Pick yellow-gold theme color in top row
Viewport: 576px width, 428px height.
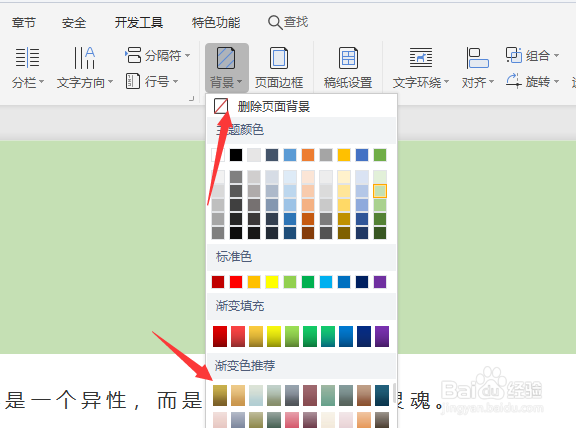(344, 155)
